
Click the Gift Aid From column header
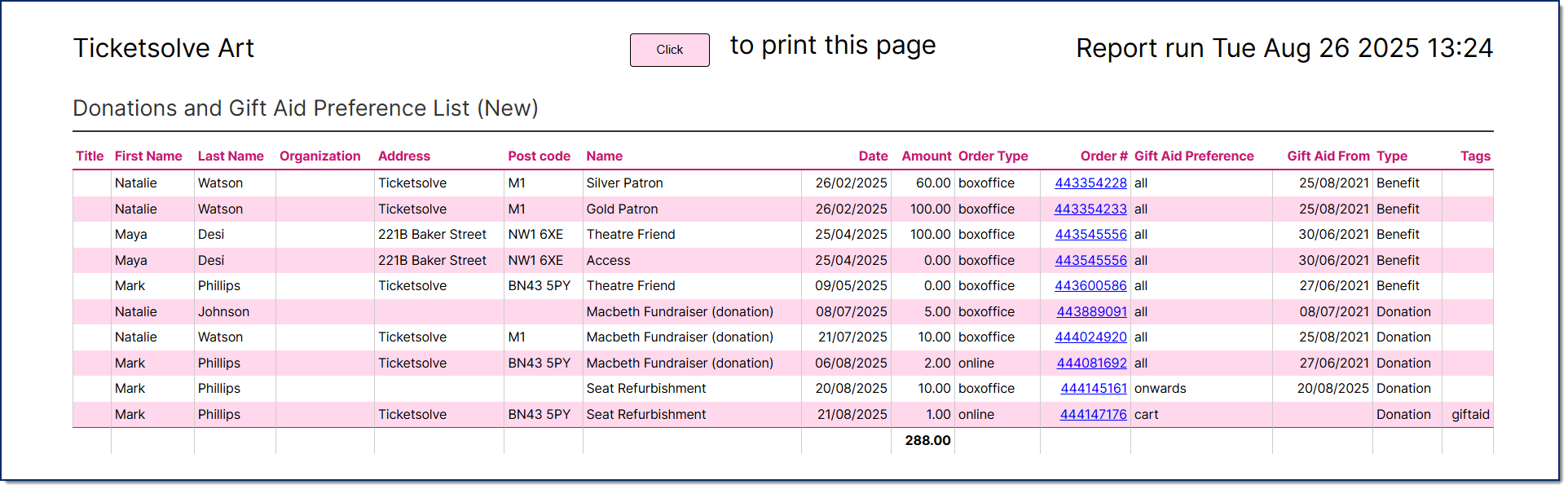click(x=1328, y=156)
